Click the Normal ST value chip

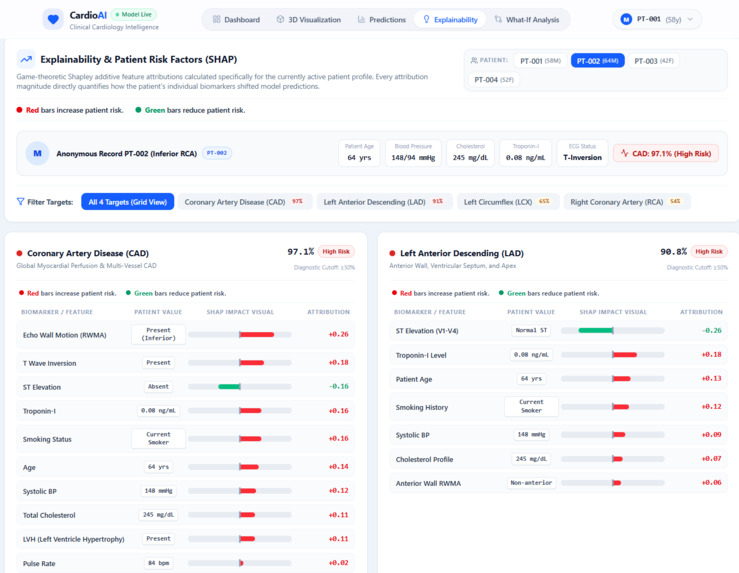point(531,331)
